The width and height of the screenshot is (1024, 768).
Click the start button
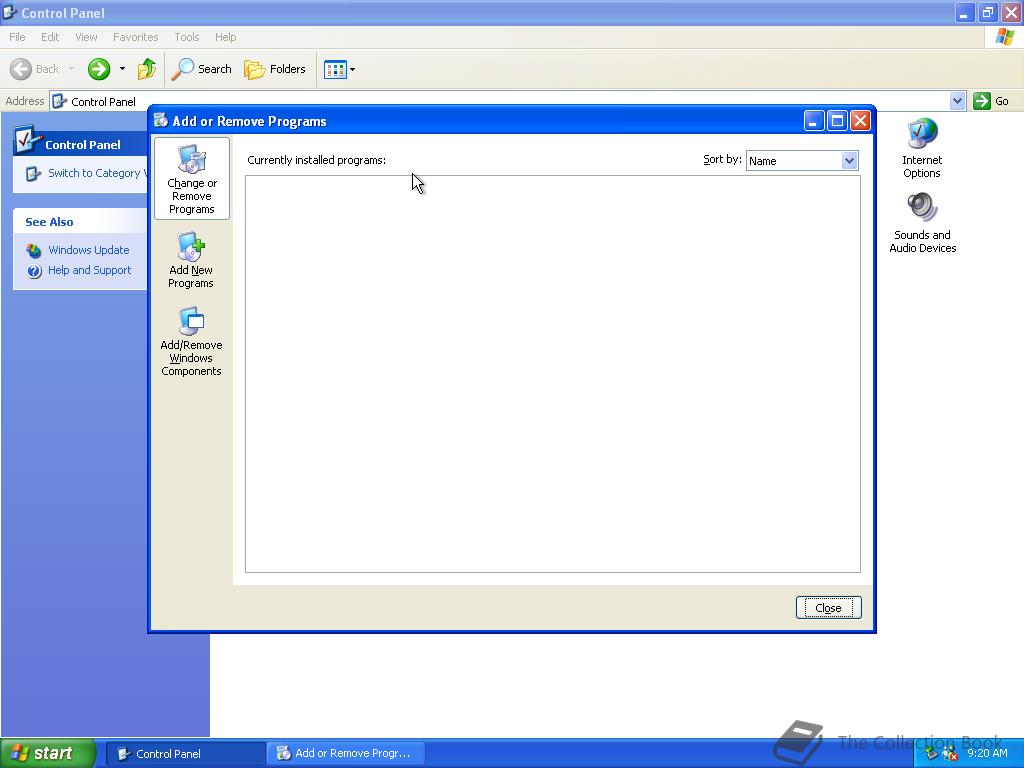coord(48,753)
